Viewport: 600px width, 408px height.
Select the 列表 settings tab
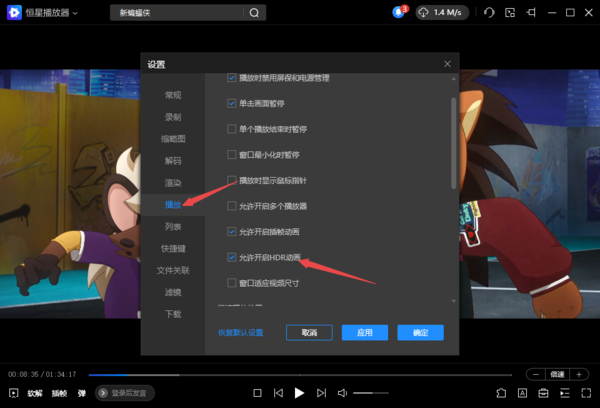[x=173, y=227]
